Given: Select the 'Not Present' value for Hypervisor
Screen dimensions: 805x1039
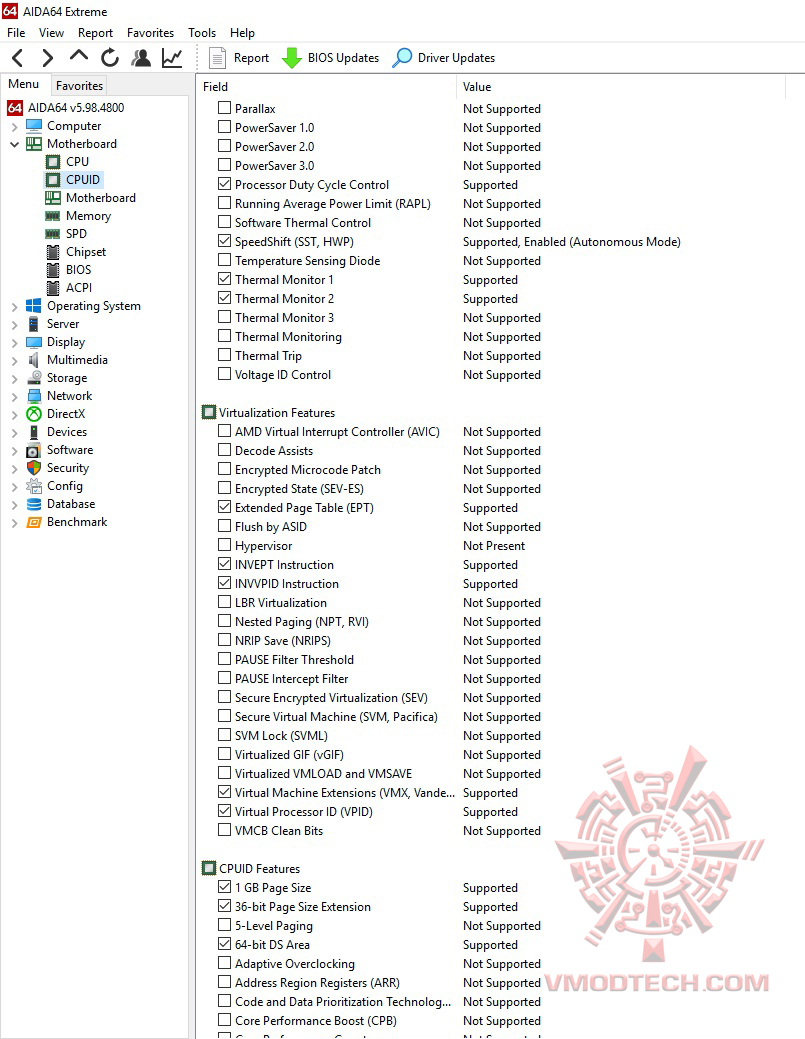Looking at the screenshot, I should [494, 546].
